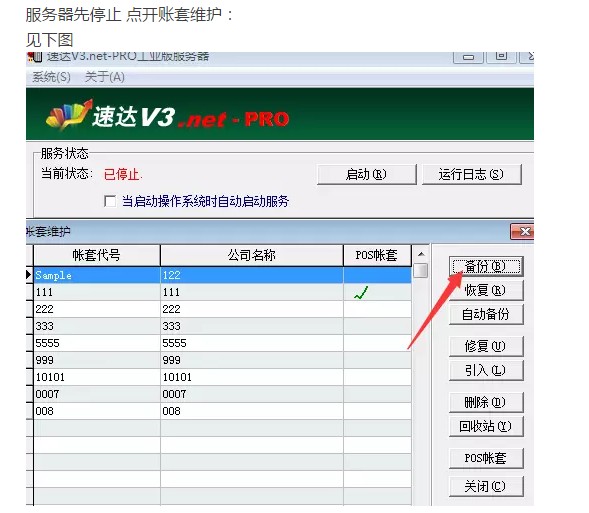Click the 备份(B) backup button

point(486,266)
